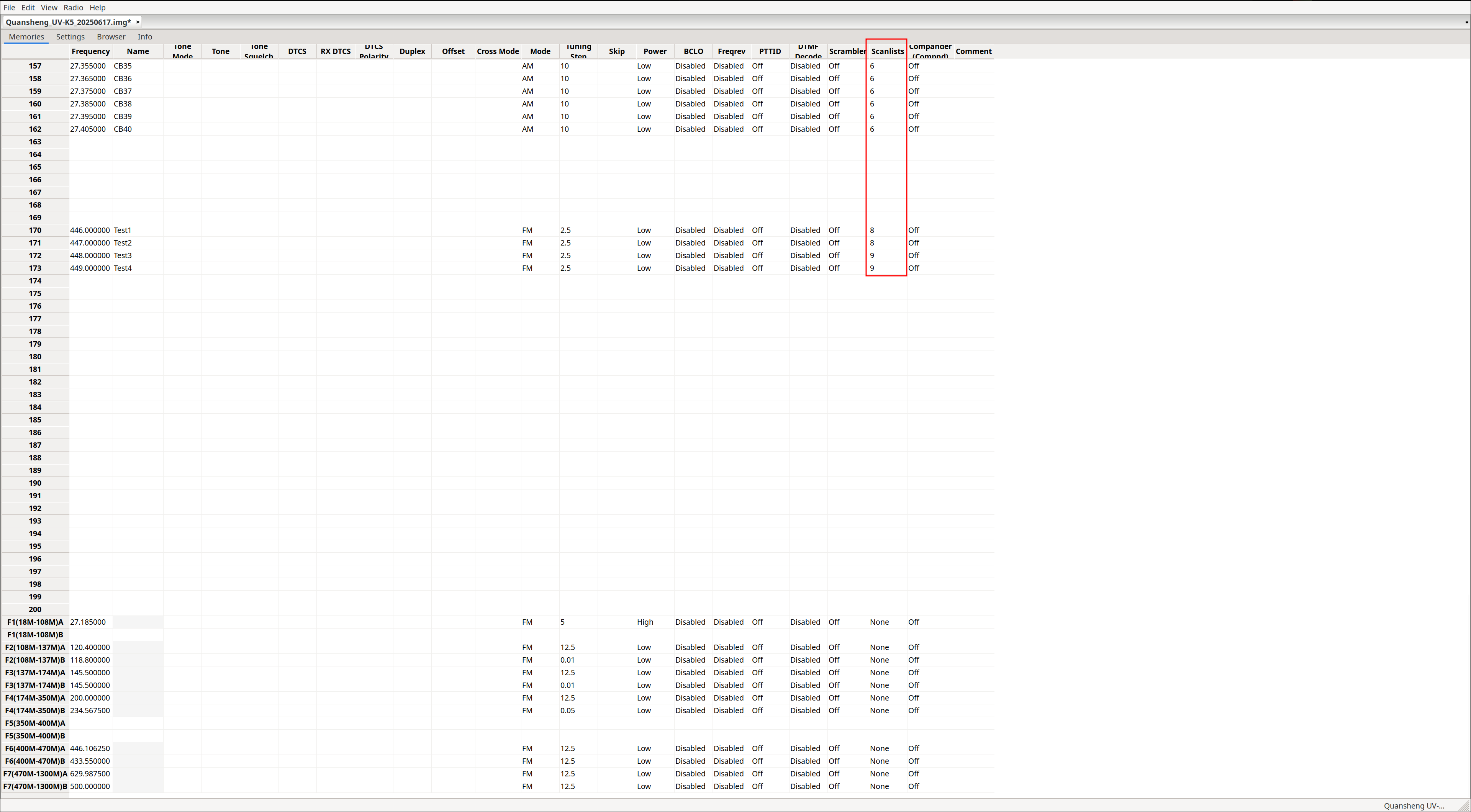Click the Frequency column header
Screen dimensions: 1471x812
click(90, 51)
